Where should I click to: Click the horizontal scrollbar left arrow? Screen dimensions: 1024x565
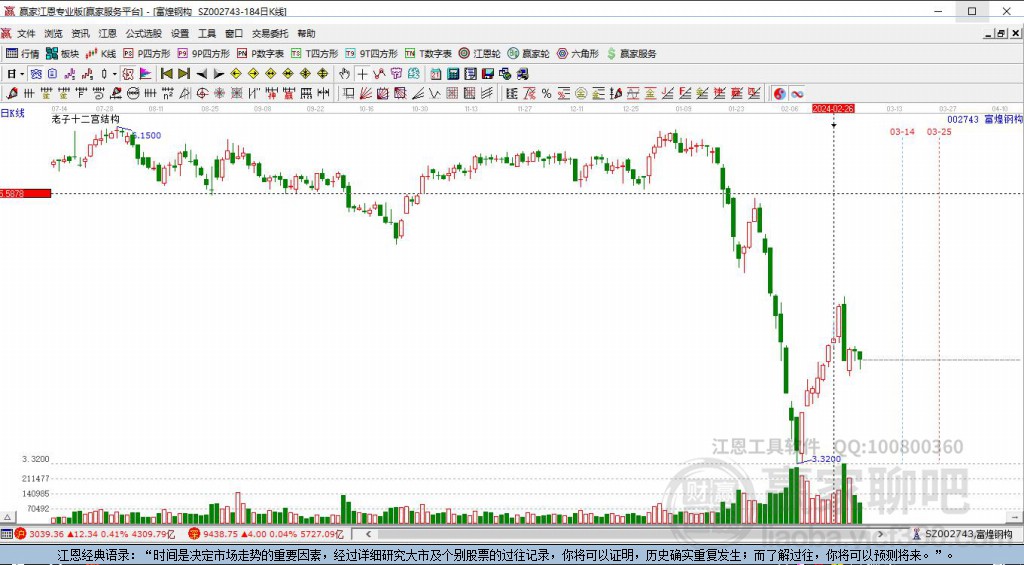point(368,534)
